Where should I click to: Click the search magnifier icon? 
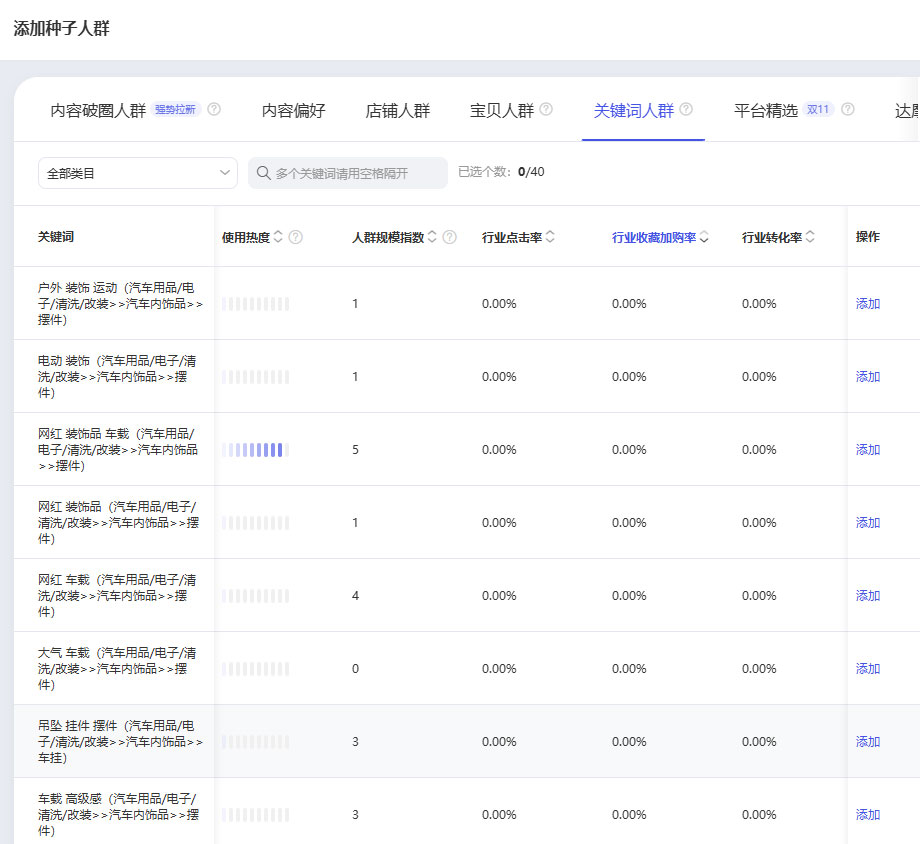pos(263,173)
